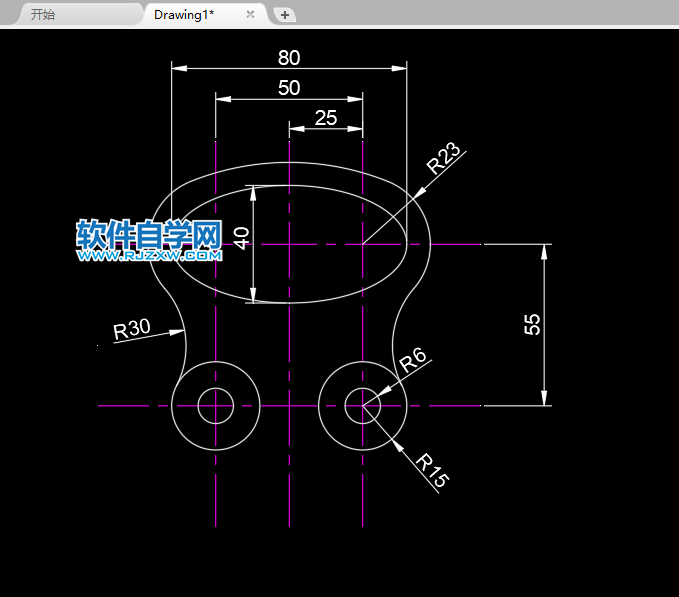Select the R30 radius annotation
This screenshot has height=597, width=679.
[x=131, y=329]
